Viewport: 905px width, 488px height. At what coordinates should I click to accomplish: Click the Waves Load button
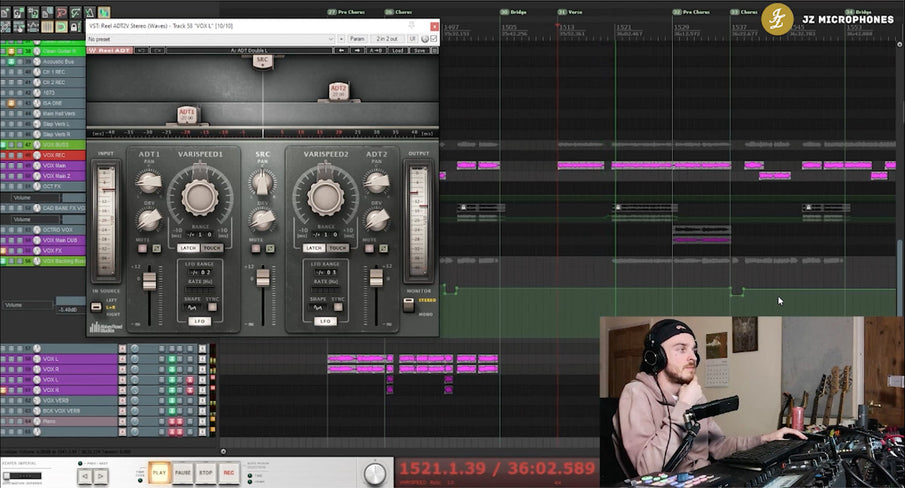[398, 51]
